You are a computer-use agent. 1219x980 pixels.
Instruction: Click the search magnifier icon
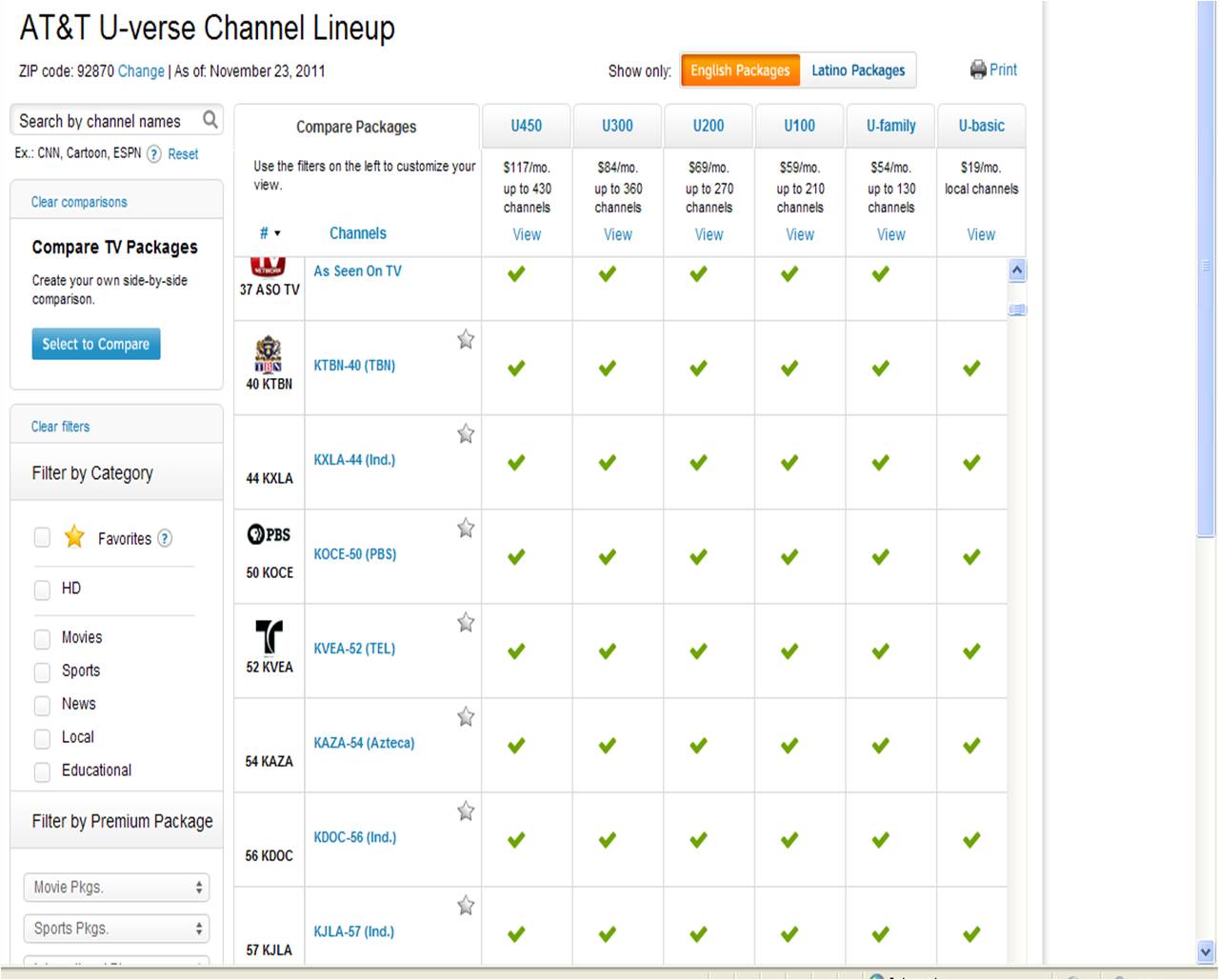[210, 120]
